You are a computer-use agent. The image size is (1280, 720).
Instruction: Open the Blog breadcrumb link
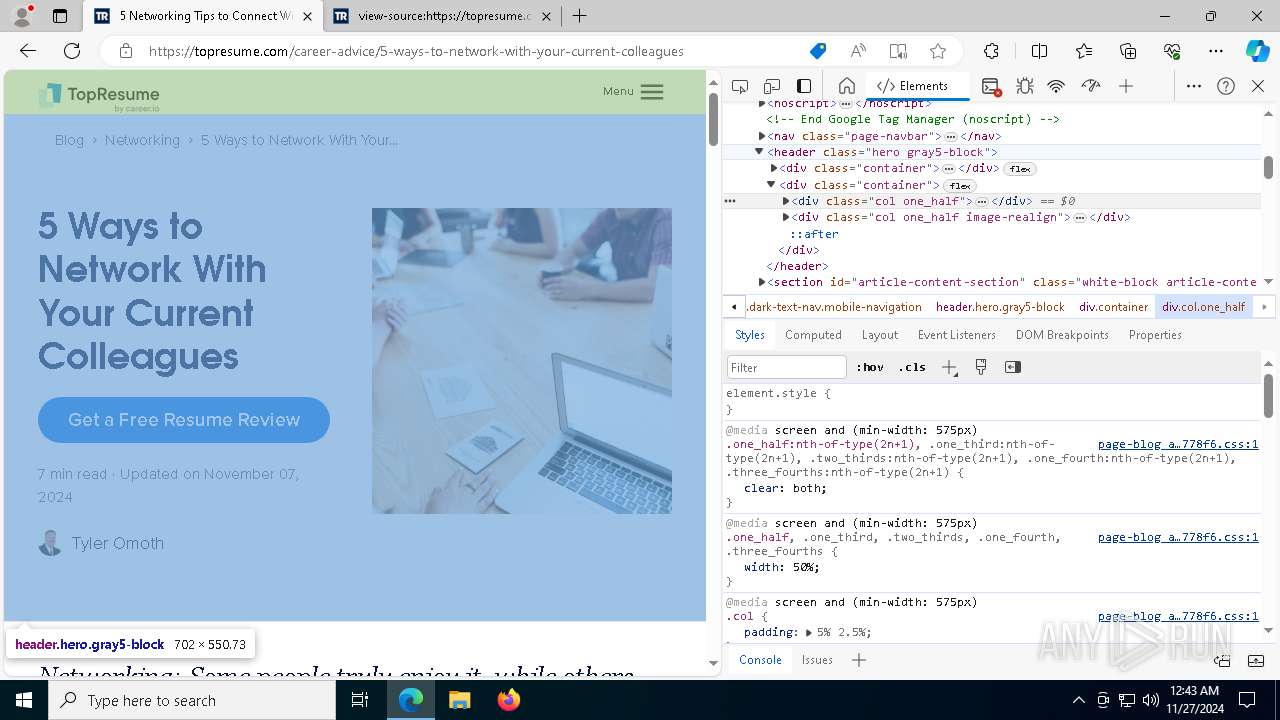coord(70,140)
